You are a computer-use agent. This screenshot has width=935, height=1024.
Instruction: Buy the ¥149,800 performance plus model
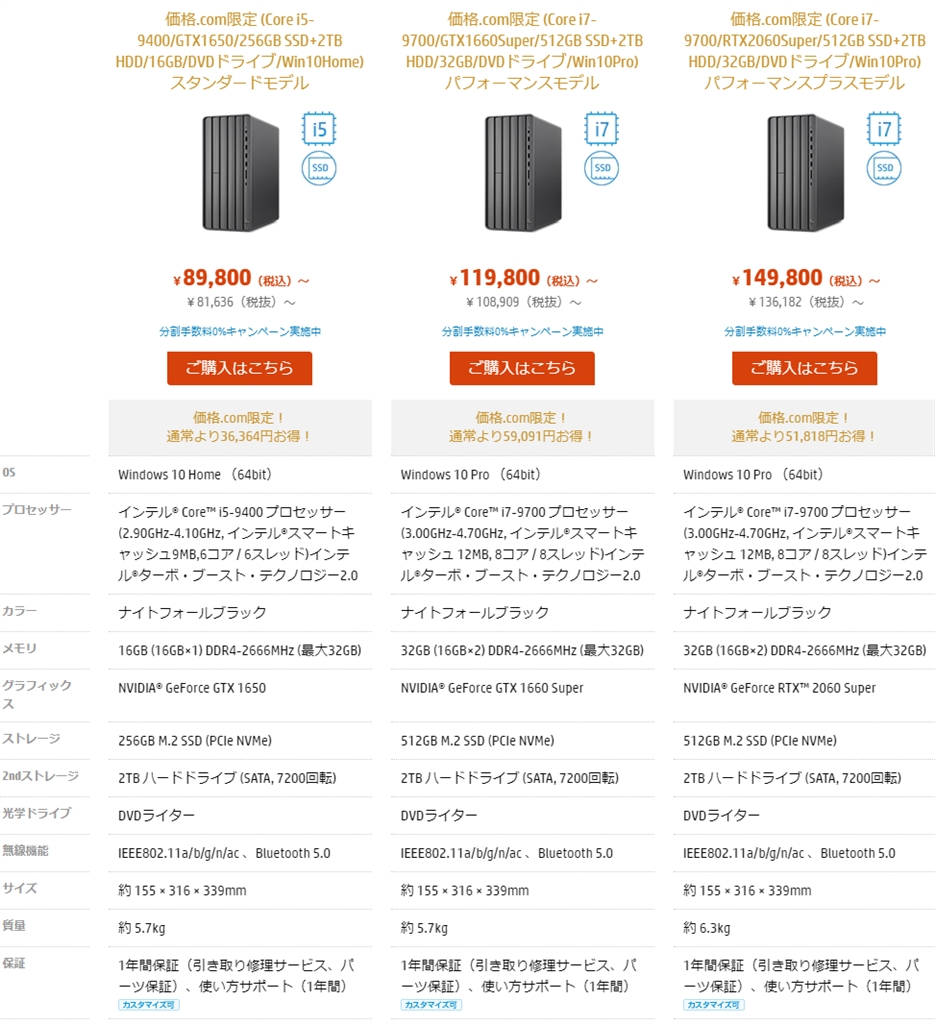804,368
